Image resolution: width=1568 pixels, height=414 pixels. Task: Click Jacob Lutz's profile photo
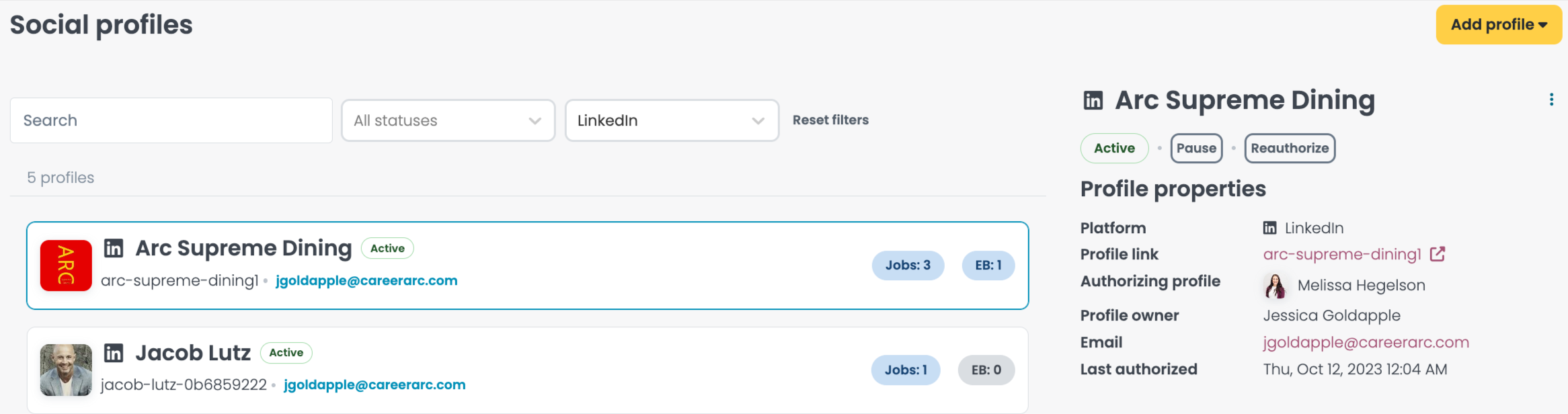[x=66, y=370]
